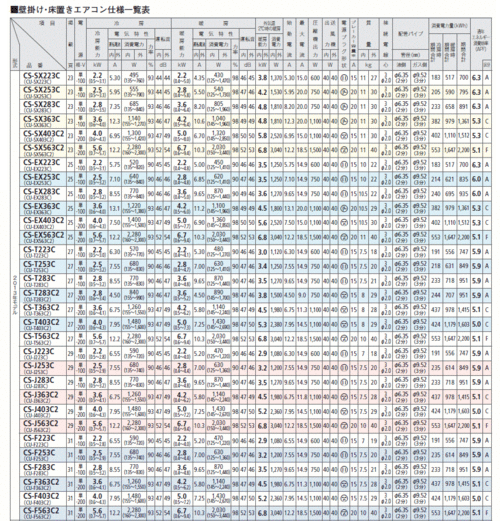Image resolution: width=500 pixels, height=521 pixels.
Task: Select model name CS-J223C
Action: coord(38,351)
